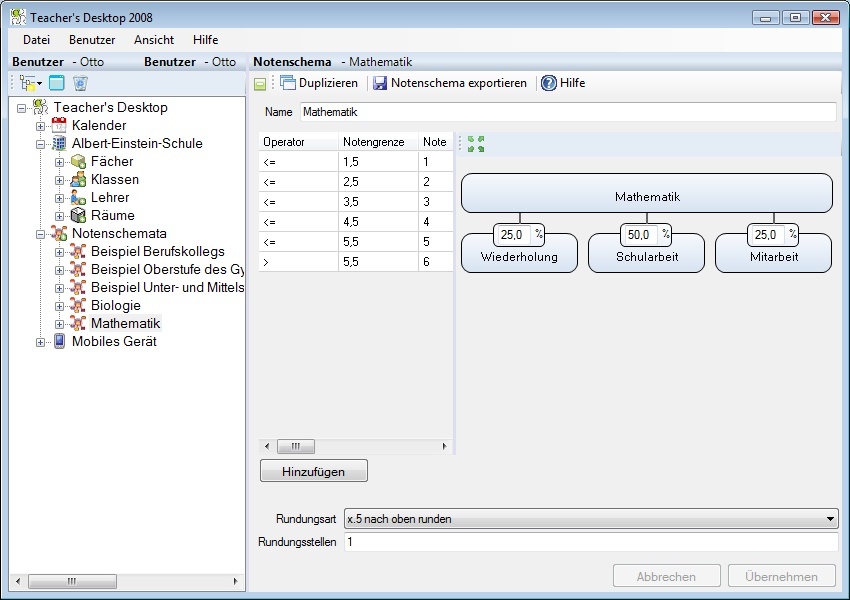Open Hilfe via the question mark icon

pos(549,83)
